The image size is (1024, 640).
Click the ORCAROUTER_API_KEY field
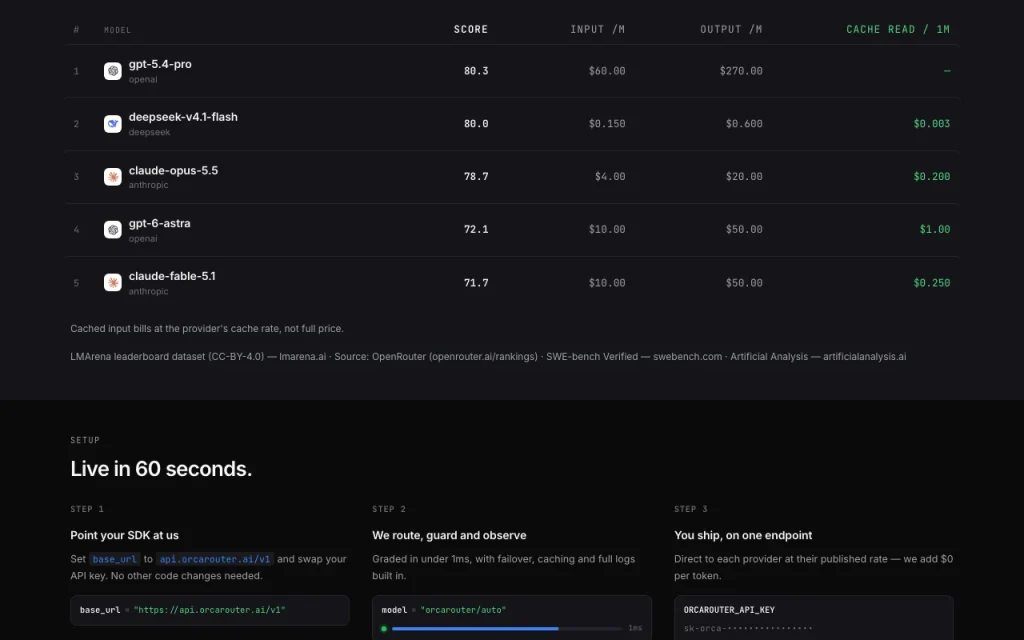[x=814, y=618]
